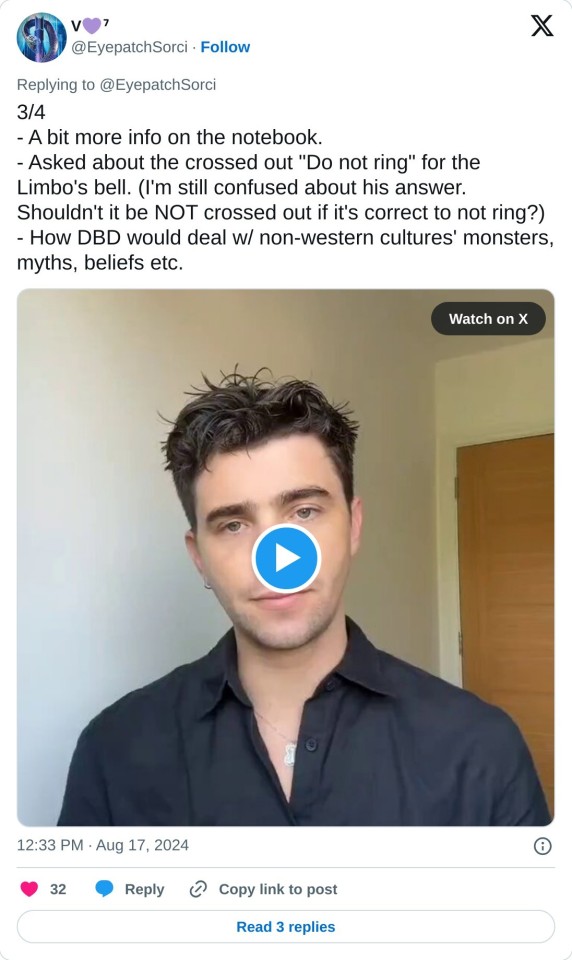The width and height of the screenshot is (572, 960).
Task: Click the reply speech bubble icon
Action: tap(104, 889)
